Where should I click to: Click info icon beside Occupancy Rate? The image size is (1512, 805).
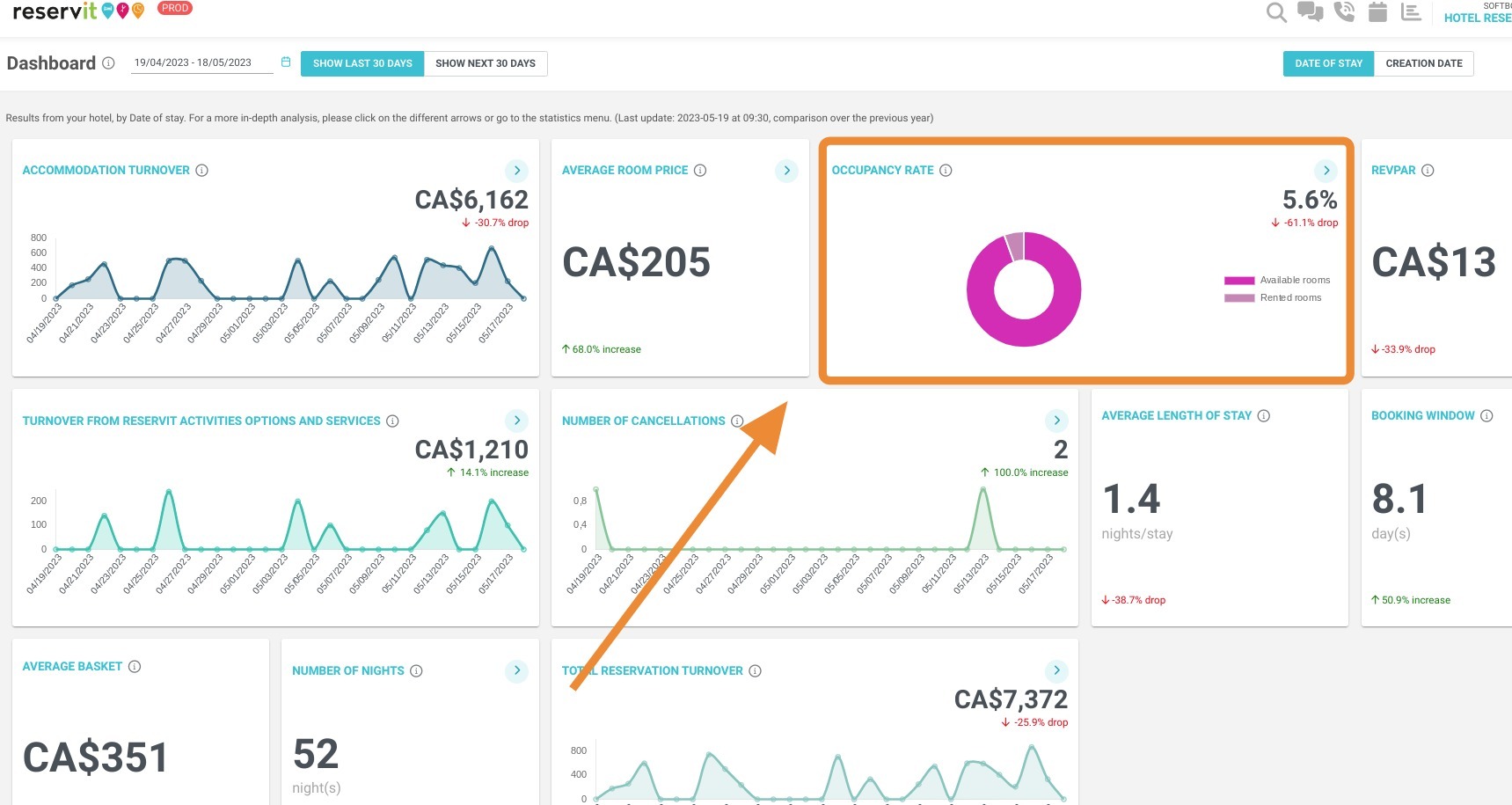(x=946, y=170)
